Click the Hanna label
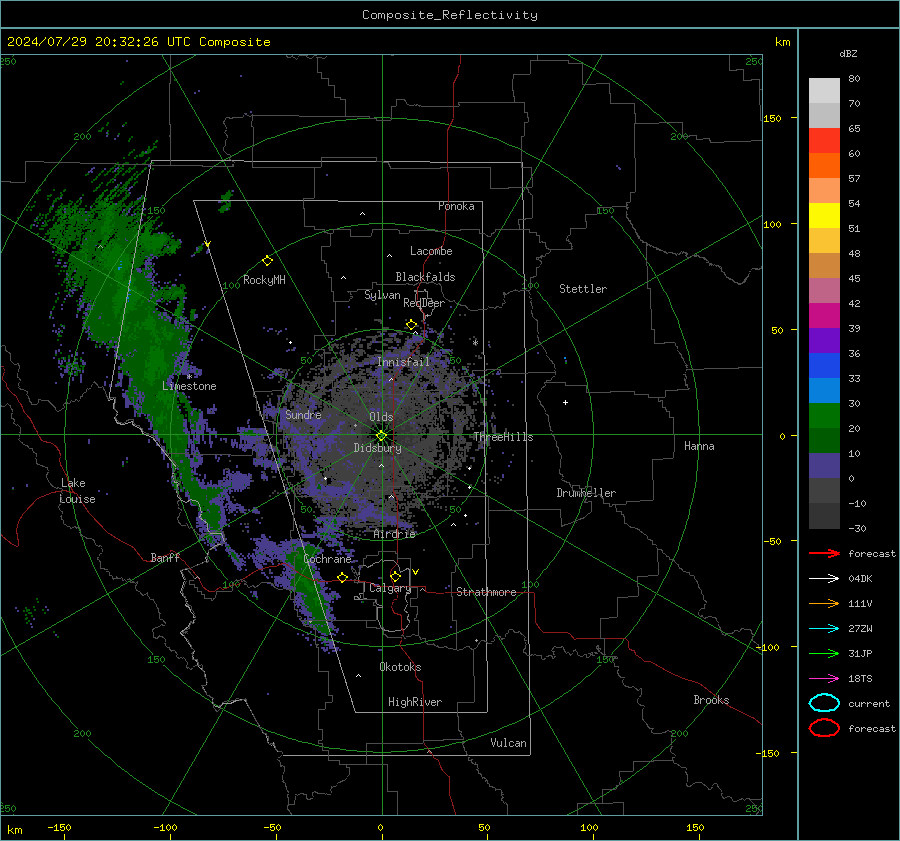 tap(699, 446)
